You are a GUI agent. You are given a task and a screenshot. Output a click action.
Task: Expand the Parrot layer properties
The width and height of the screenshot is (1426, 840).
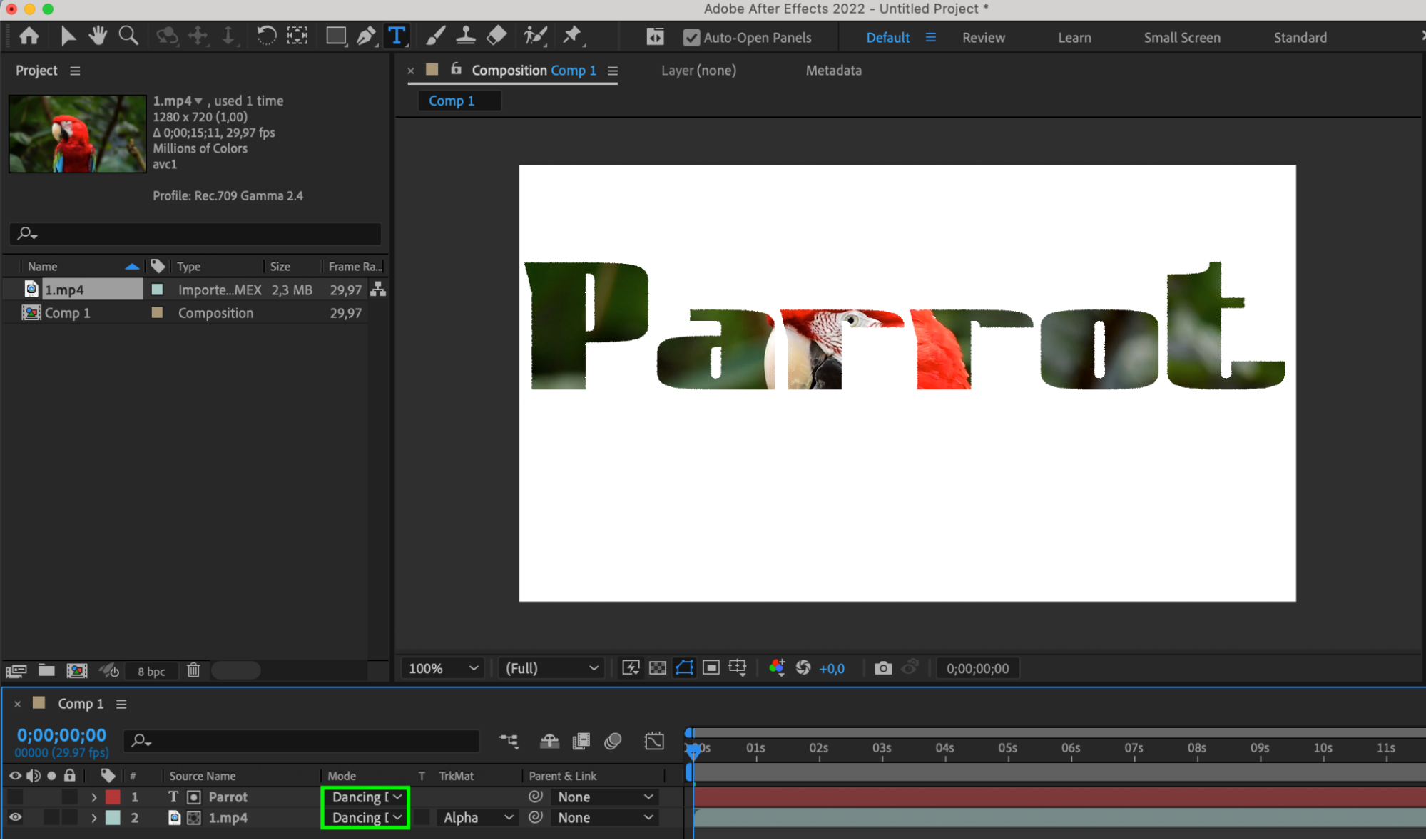point(93,797)
